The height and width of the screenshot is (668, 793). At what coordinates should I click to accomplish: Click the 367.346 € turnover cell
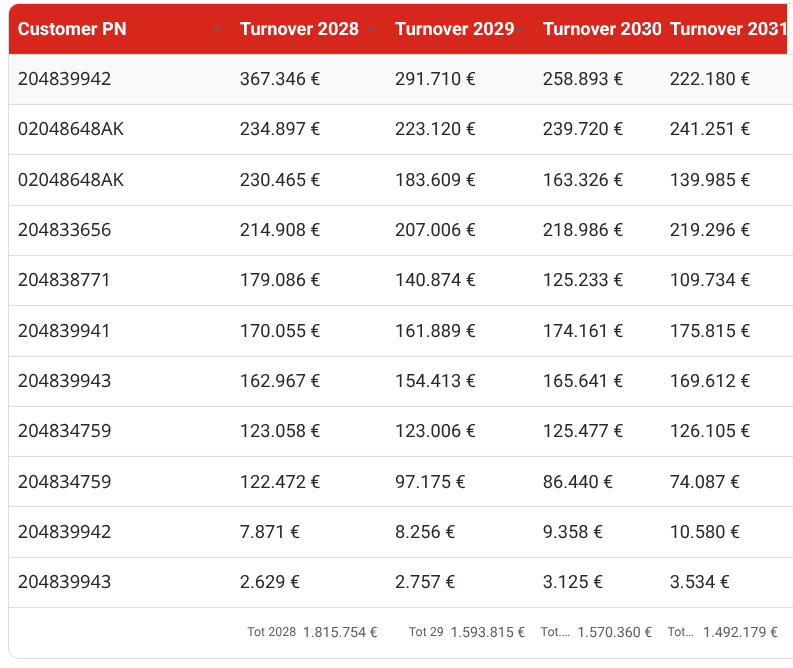pyautogui.click(x=280, y=79)
